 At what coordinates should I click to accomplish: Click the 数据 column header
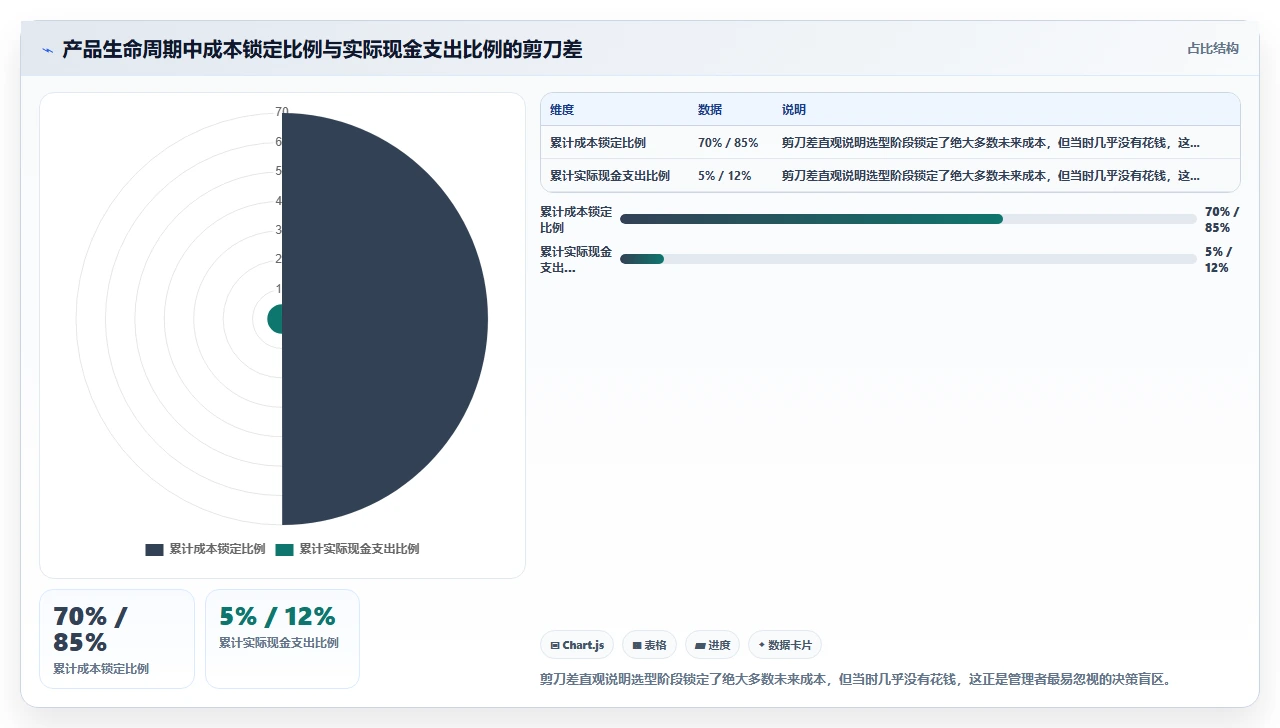710,110
